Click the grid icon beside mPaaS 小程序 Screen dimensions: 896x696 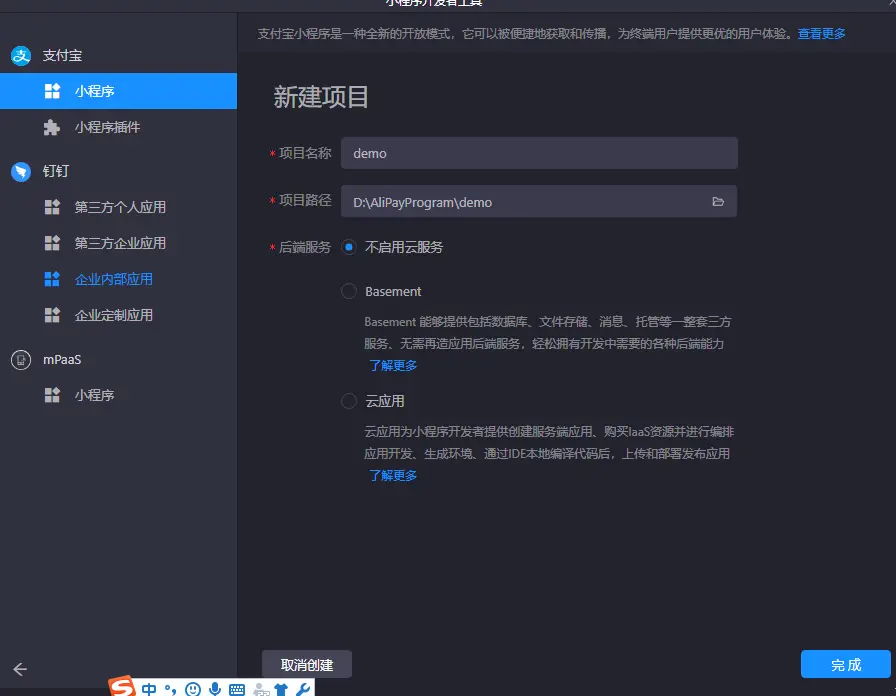click(52, 395)
